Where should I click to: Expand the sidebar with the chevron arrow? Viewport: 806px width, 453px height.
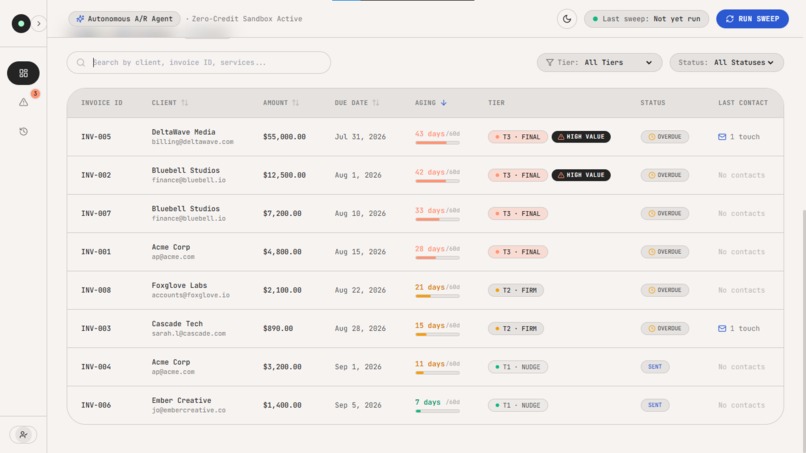click(x=39, y=24)
